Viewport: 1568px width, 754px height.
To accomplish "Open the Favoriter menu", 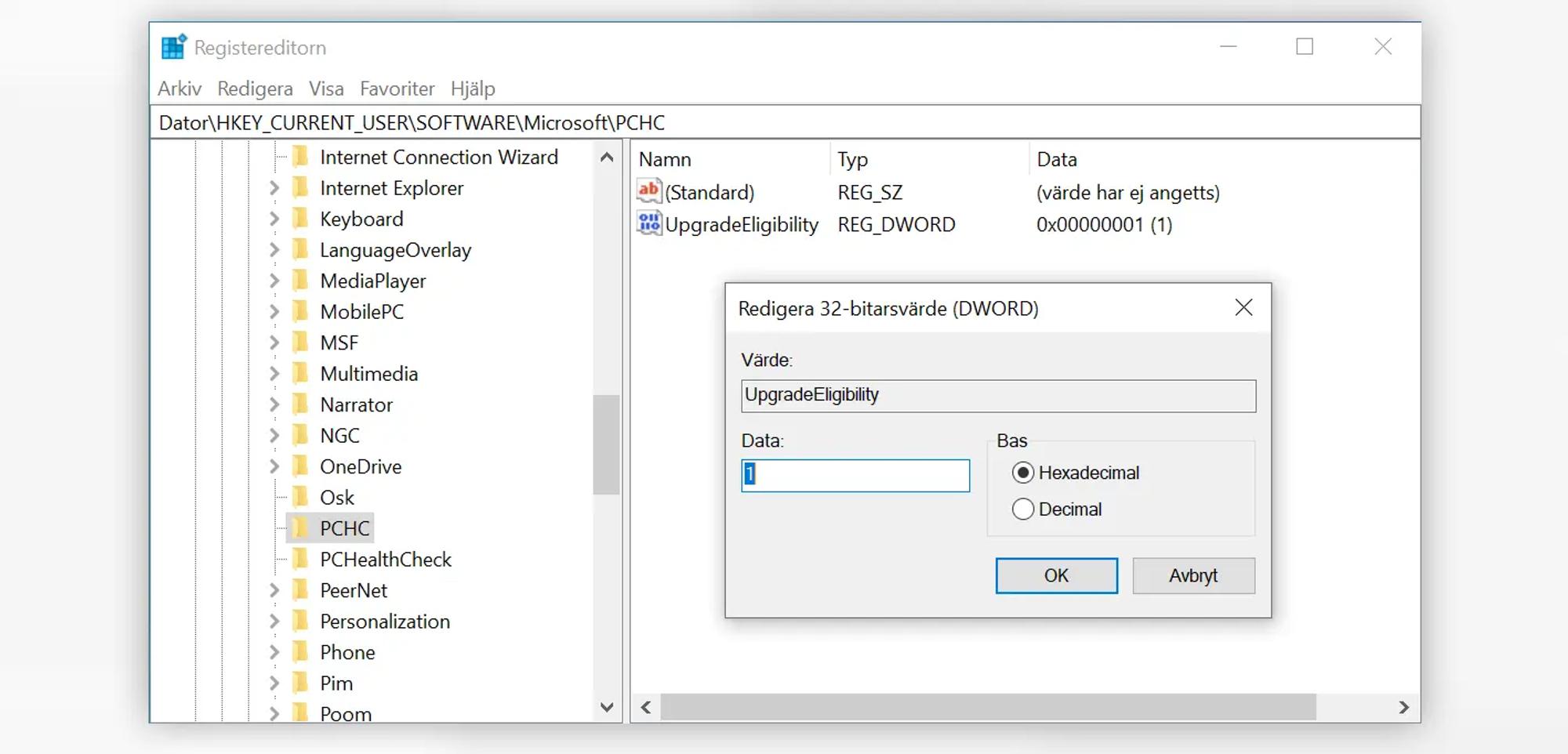I will 397,89.
